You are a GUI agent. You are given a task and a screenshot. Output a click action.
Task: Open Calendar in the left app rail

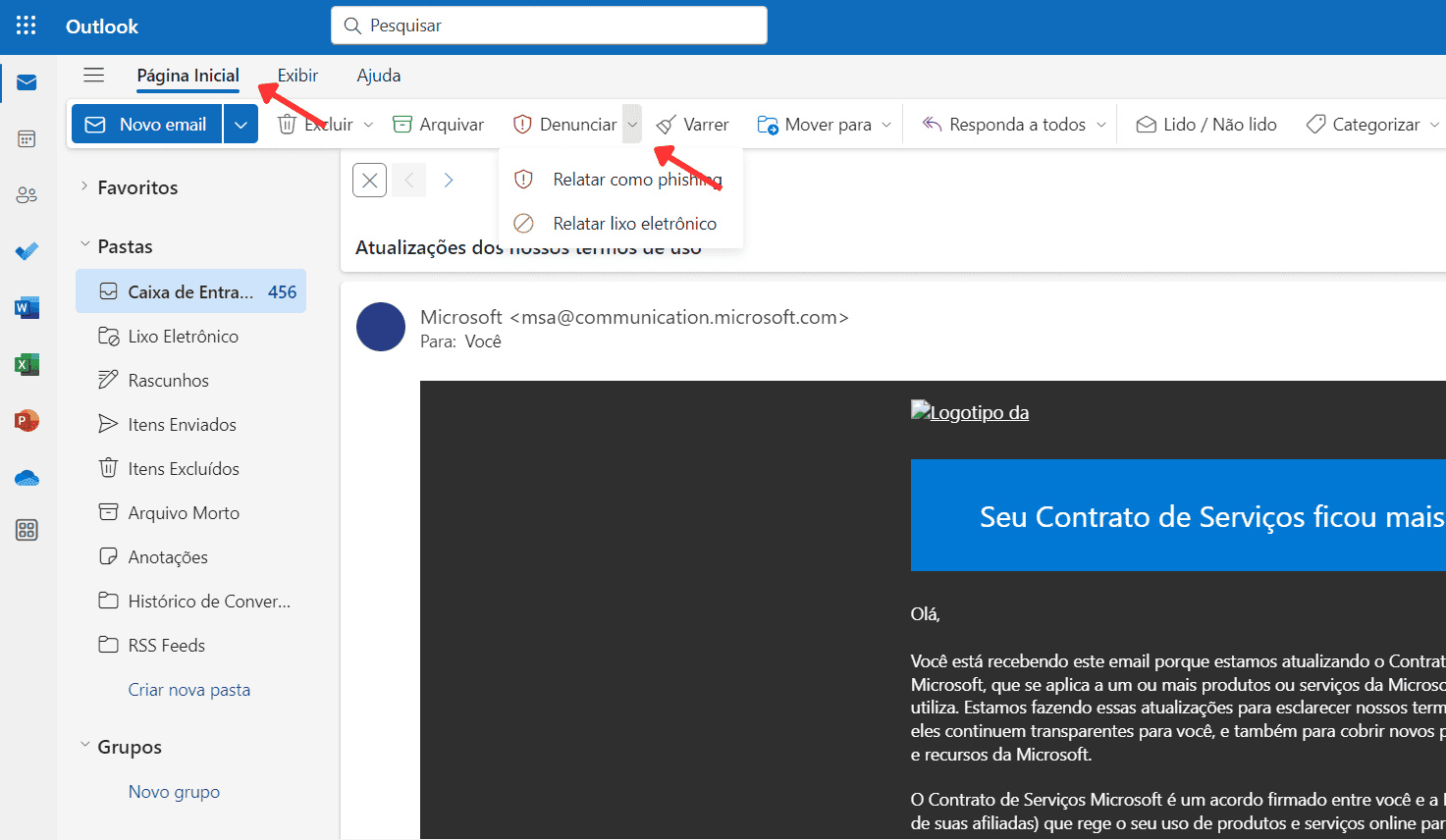click(x=27, y=138)
